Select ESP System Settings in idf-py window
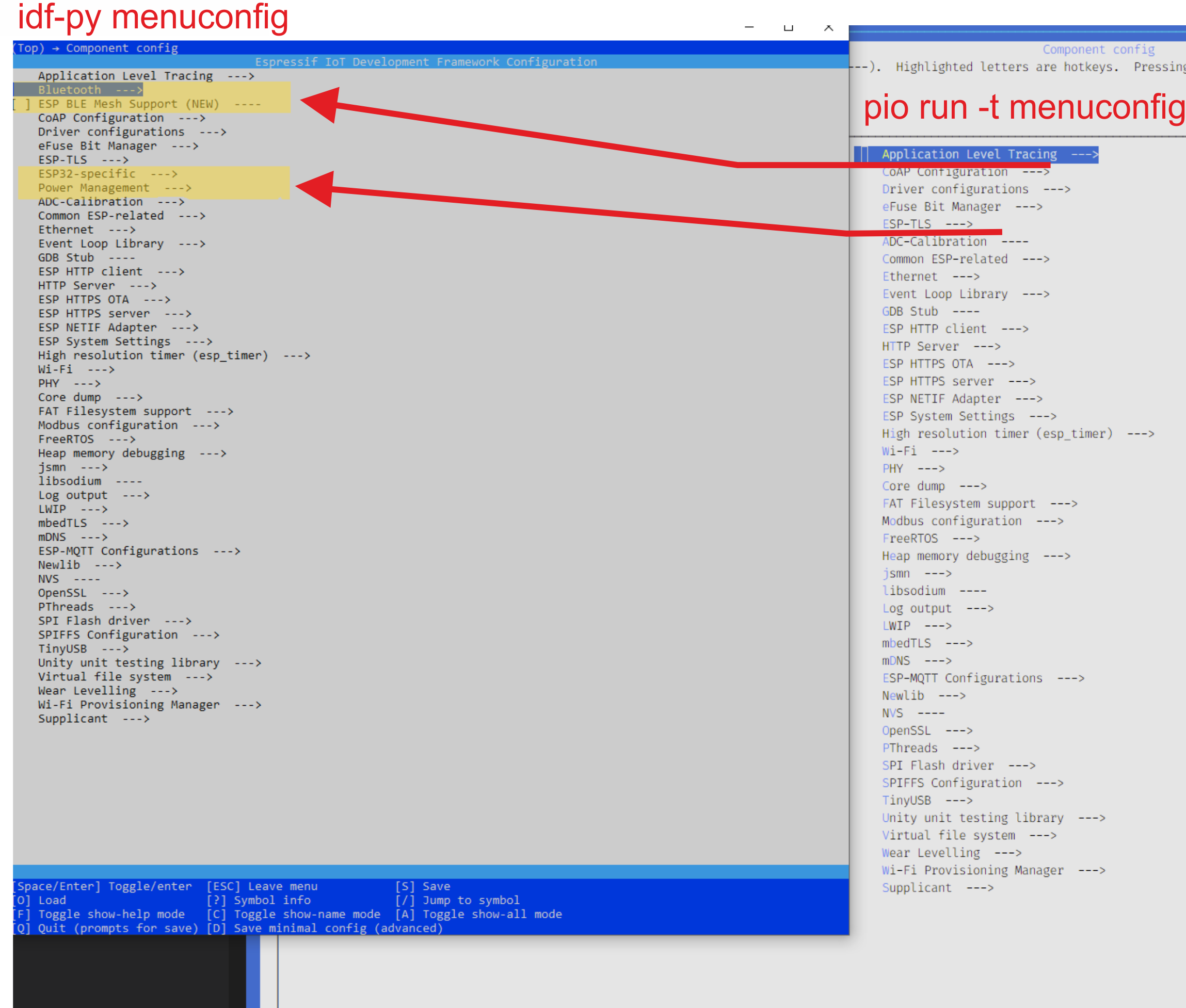Screen dimensions: 1186x1008 [125, 342]
